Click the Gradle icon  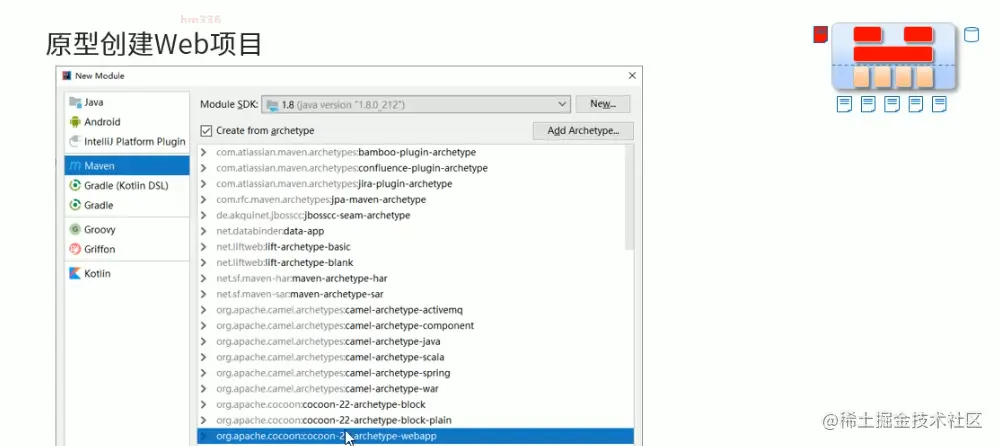pos(75,206)
